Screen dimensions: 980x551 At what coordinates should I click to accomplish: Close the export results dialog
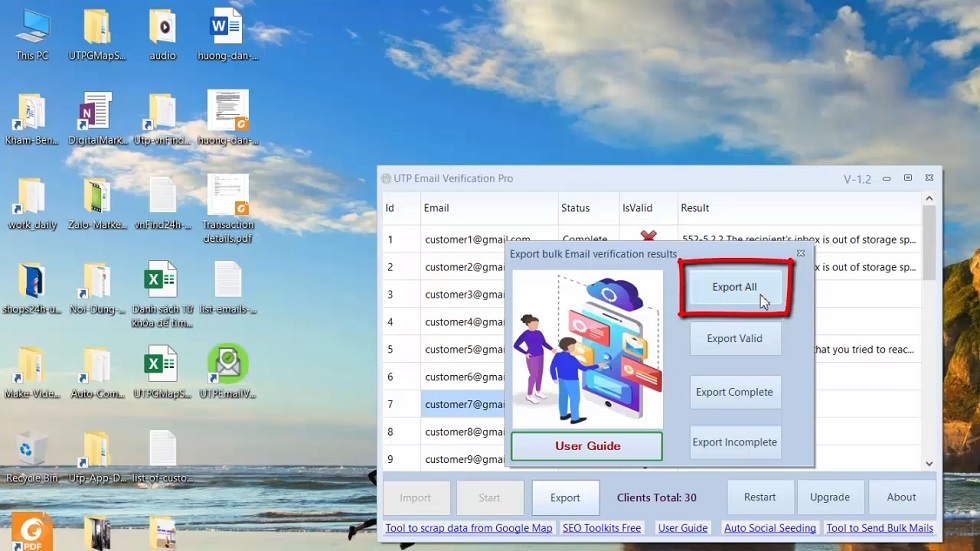point(800,253)
